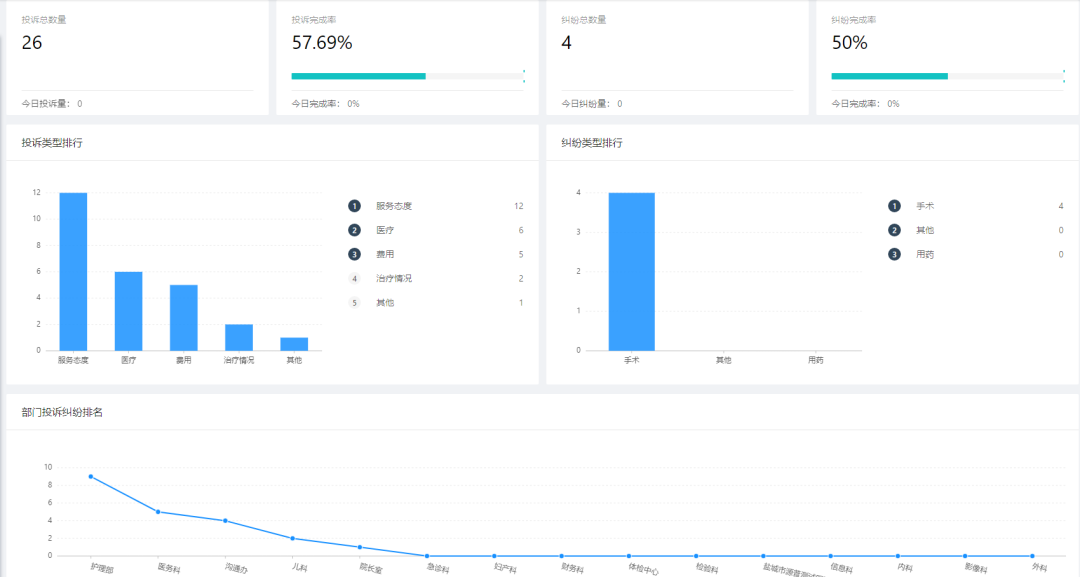Viewport: 1080px width, 577px height.
Task: Click rank 2 badge beside 医疗 in list
Action: pyautogui.click(x=354, y=230)
